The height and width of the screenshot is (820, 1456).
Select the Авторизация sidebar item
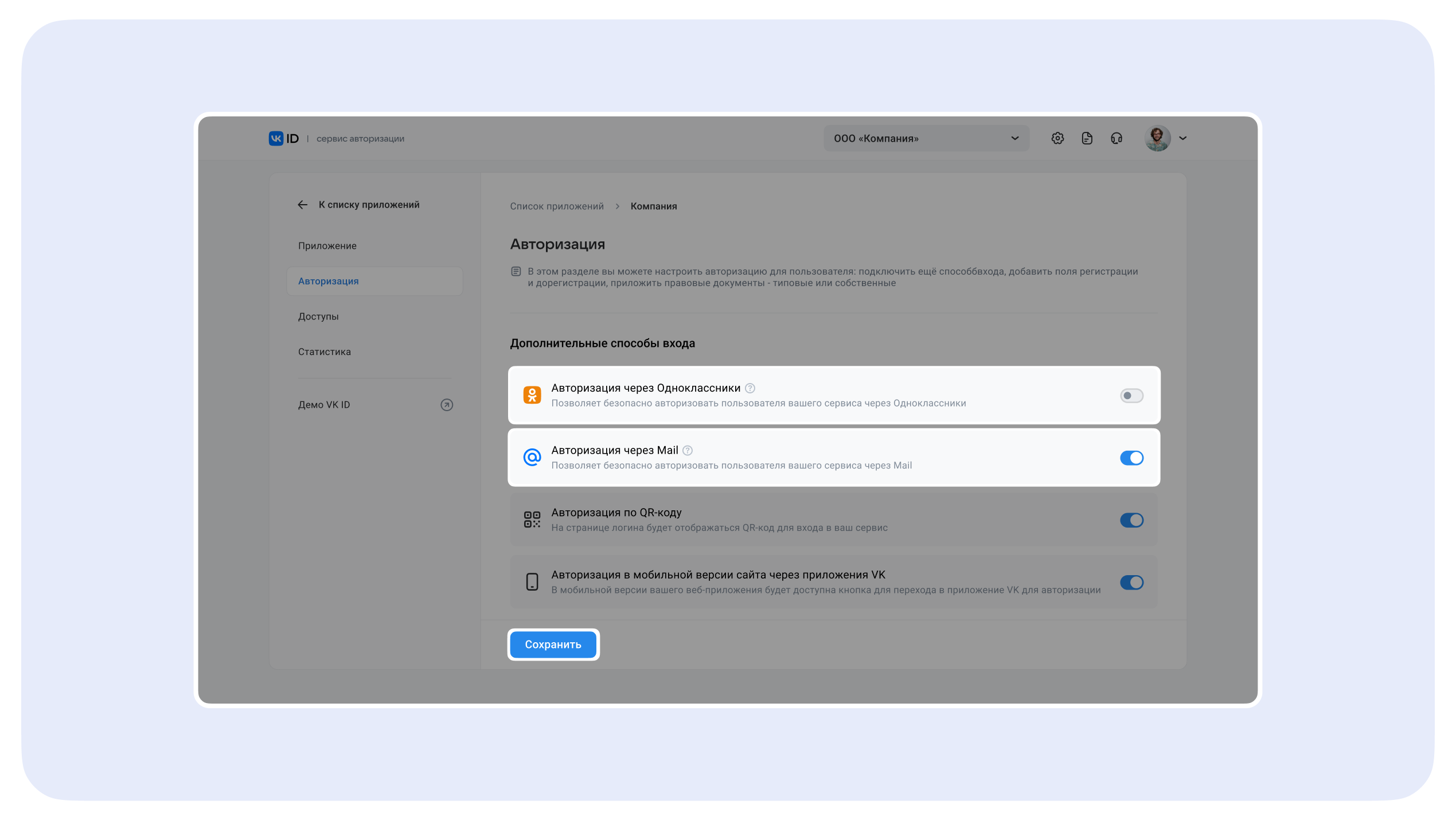(x=374, y=281)
